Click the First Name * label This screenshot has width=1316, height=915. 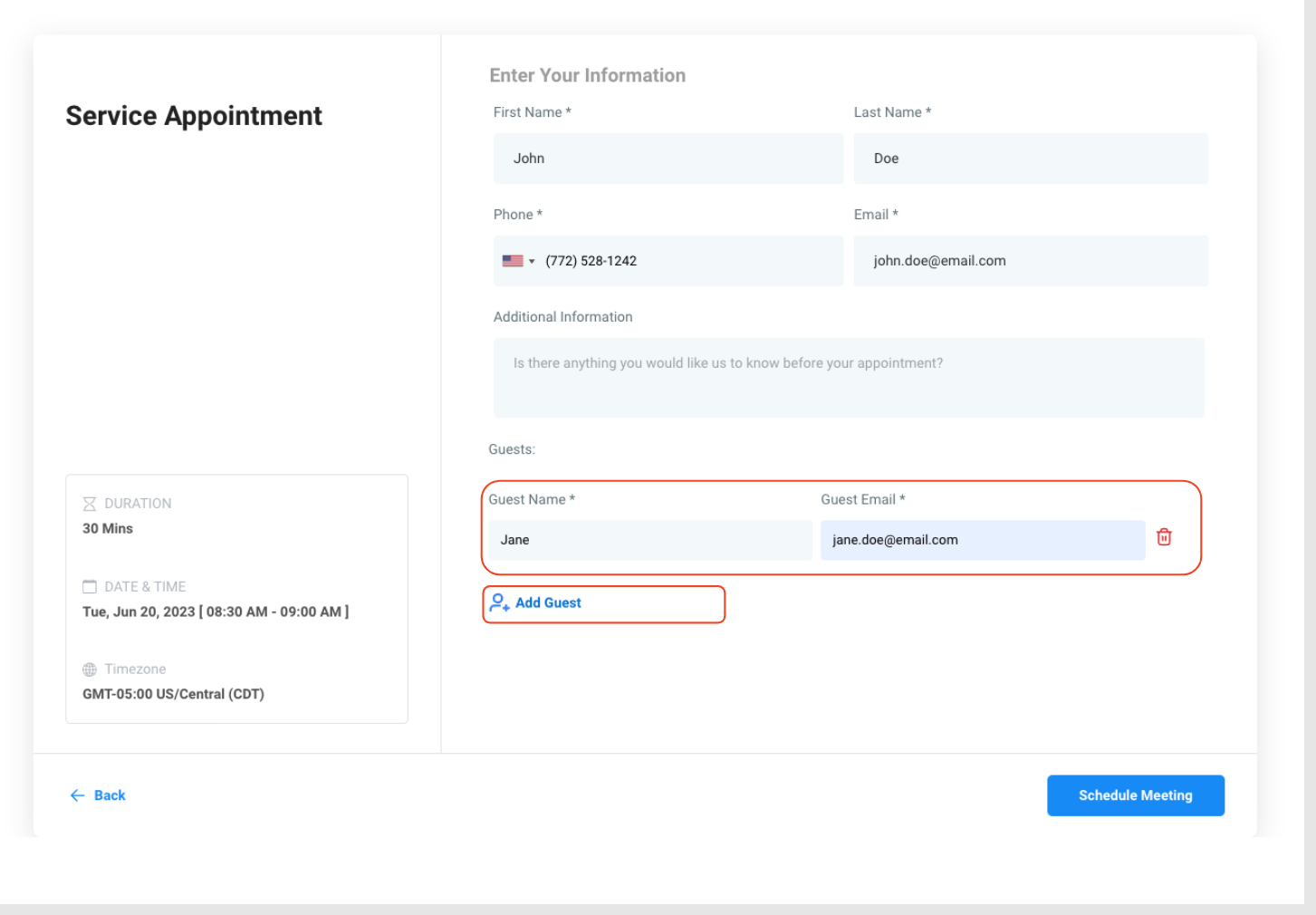[533, 112]
